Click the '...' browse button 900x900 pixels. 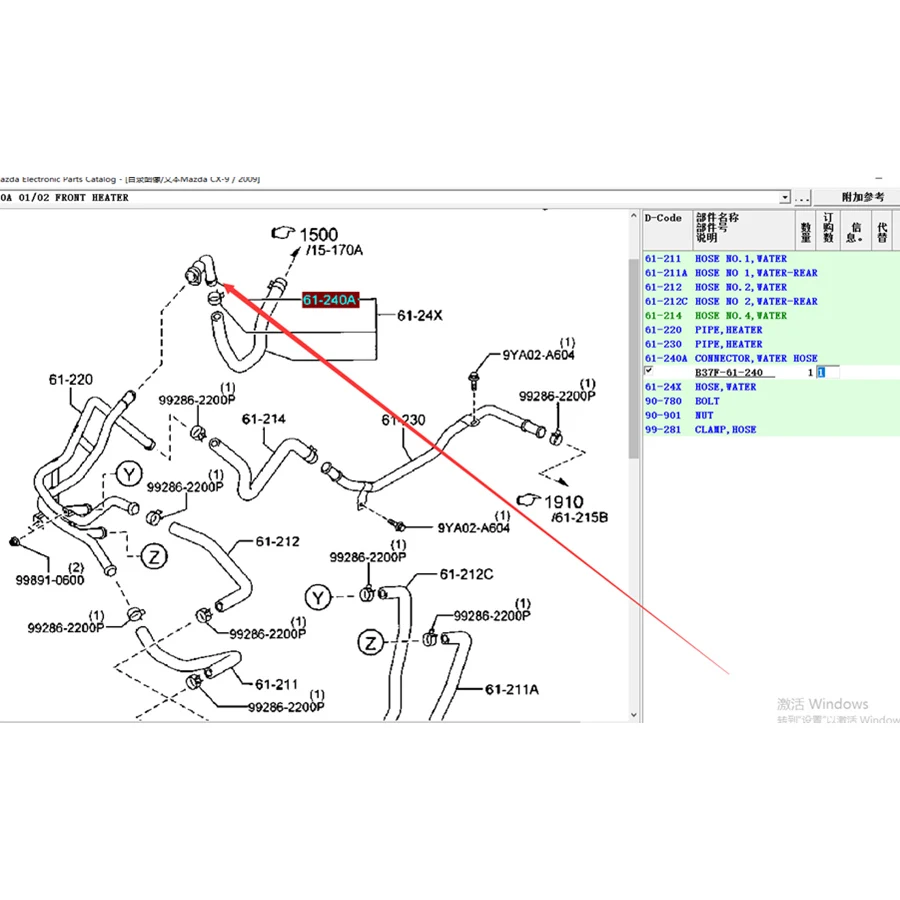pyautogui.click(x=802, y=197)
